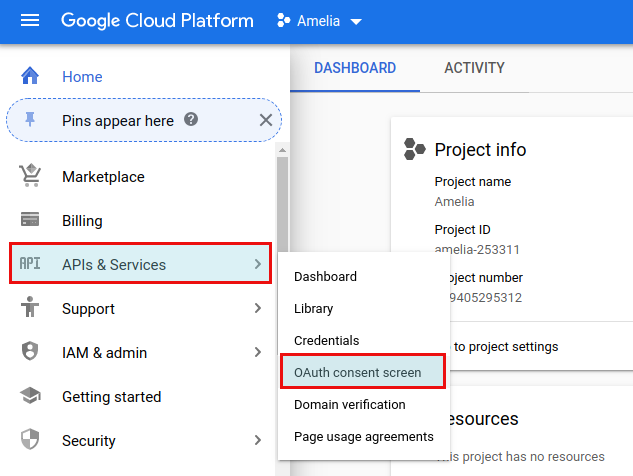Screen dimensions: 633x476
Task: Open Library from the APIs submenu
Action: (x=313, y=309)
